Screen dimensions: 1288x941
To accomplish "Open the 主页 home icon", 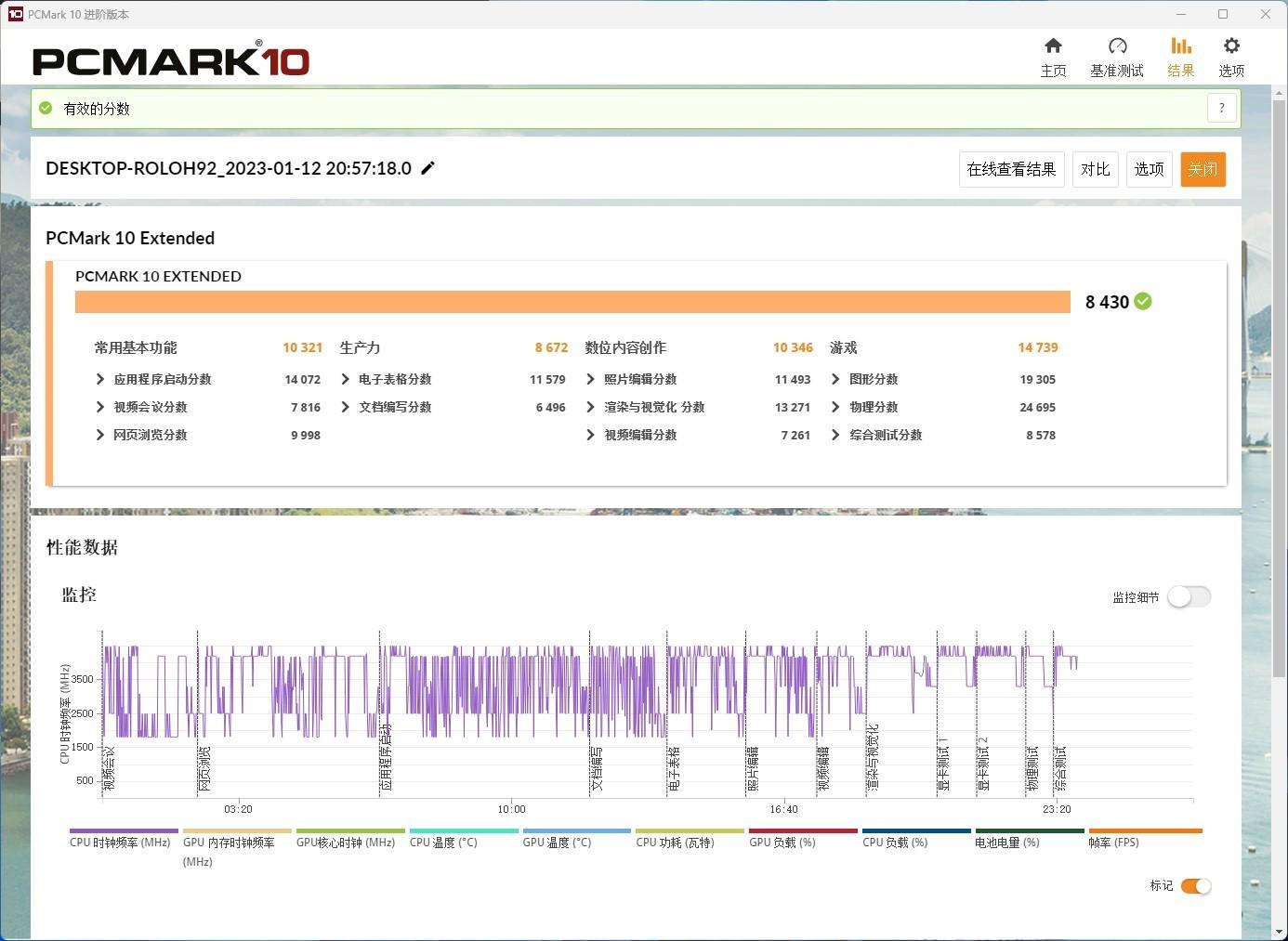I will 1053,46.
